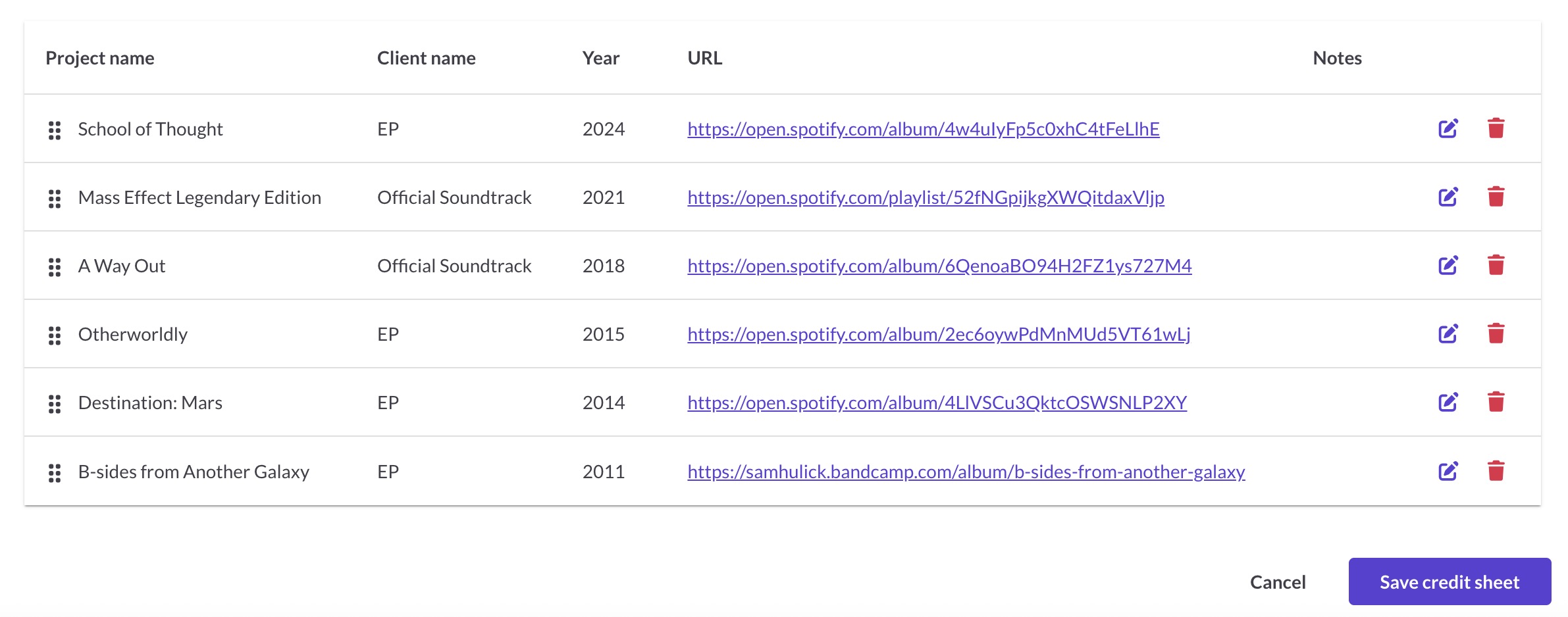Delete B-sides from Another Galaxy row
The height and width of the screenshot is (617, 1568).
pos(1496,471)
